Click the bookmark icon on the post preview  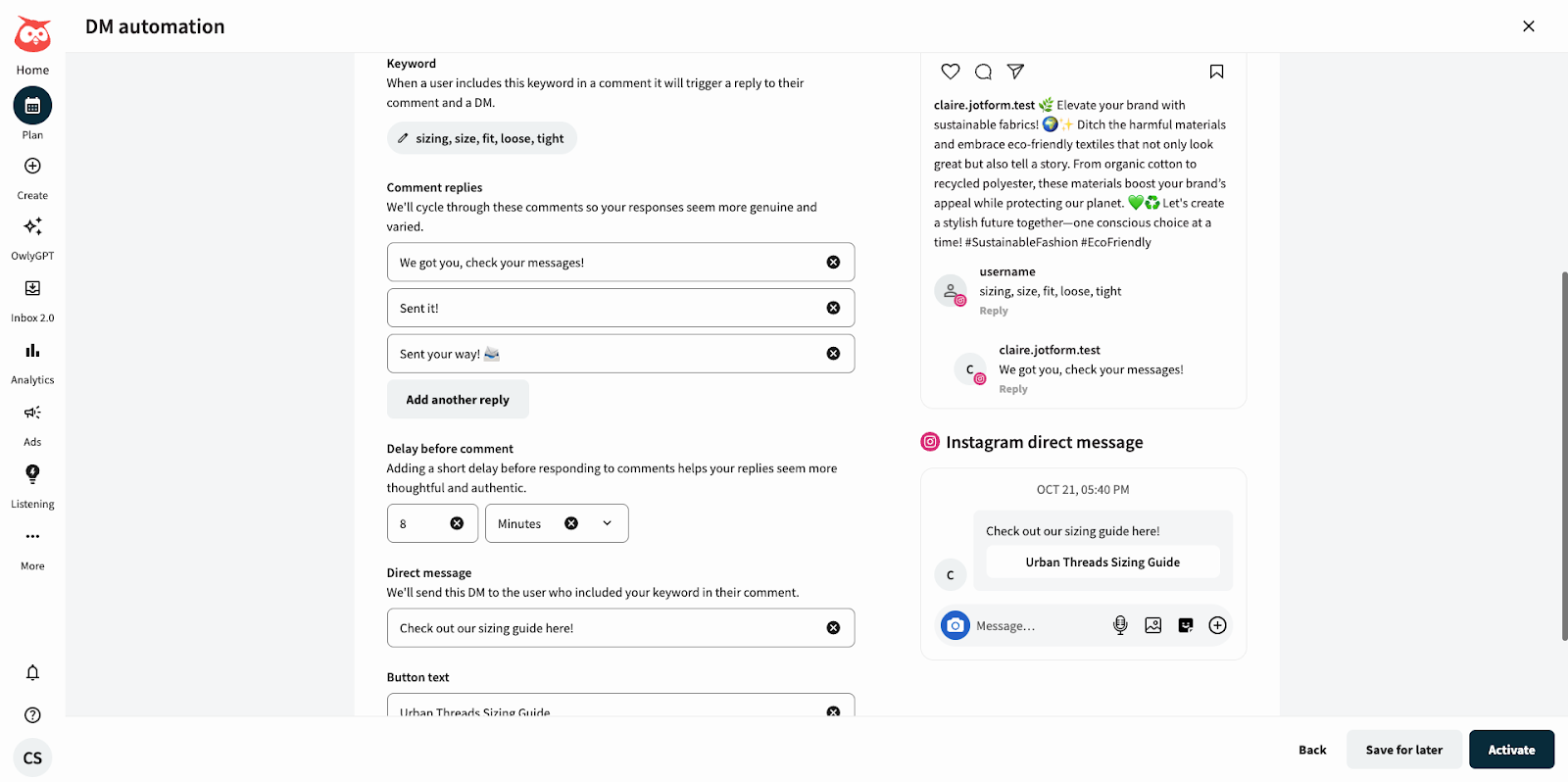(x=1215, y=71)
